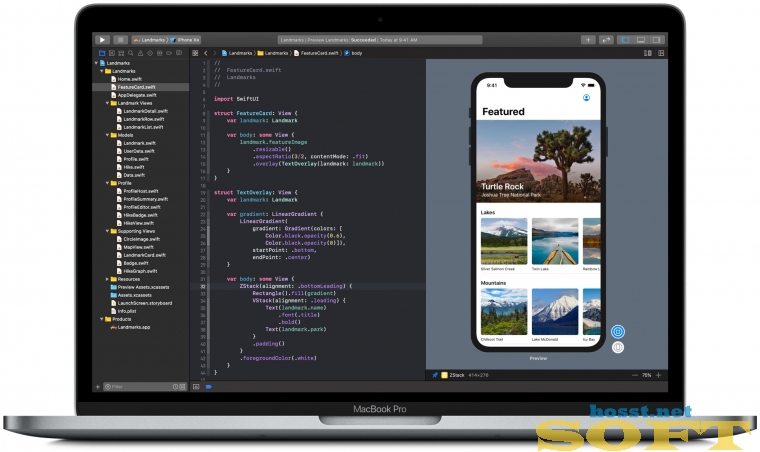Click the preview on device button
Image resolution: width=760 pixels, height=452 pixels.
[x=618, y=347]
